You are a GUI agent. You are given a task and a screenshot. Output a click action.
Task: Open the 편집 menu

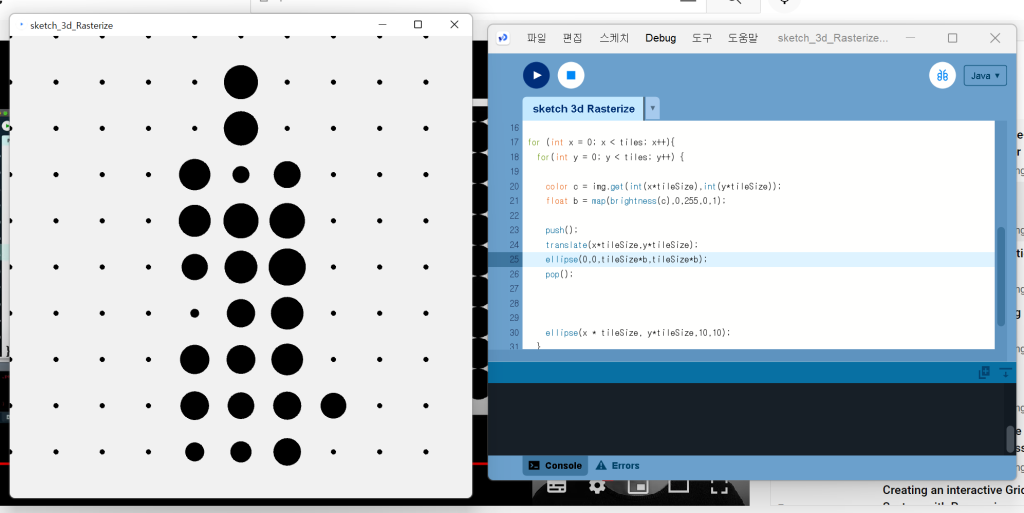click(572, 38)
